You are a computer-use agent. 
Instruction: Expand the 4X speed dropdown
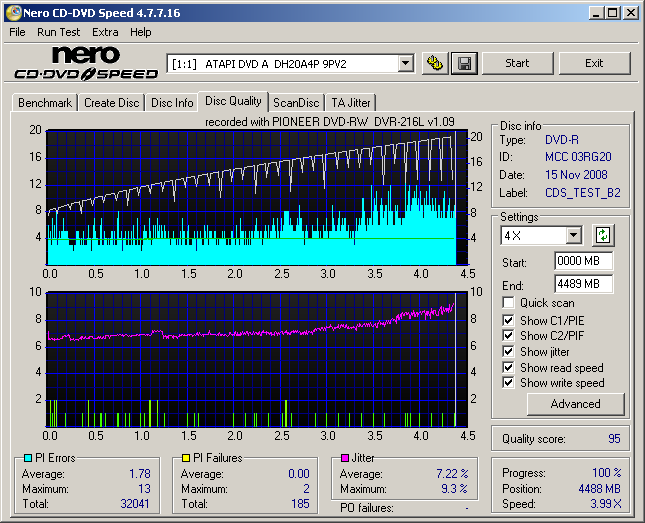[573, 236]
